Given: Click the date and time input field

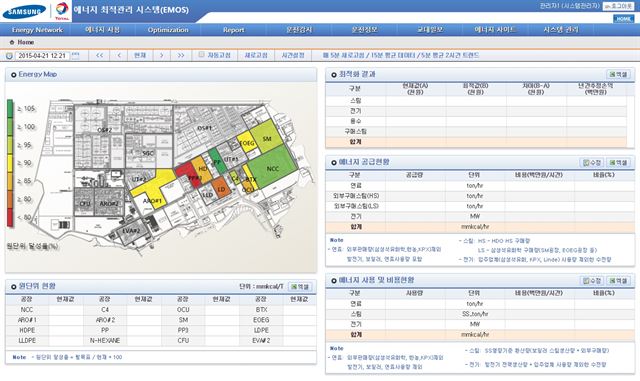Looking at the screenshot, I should 42,56.
